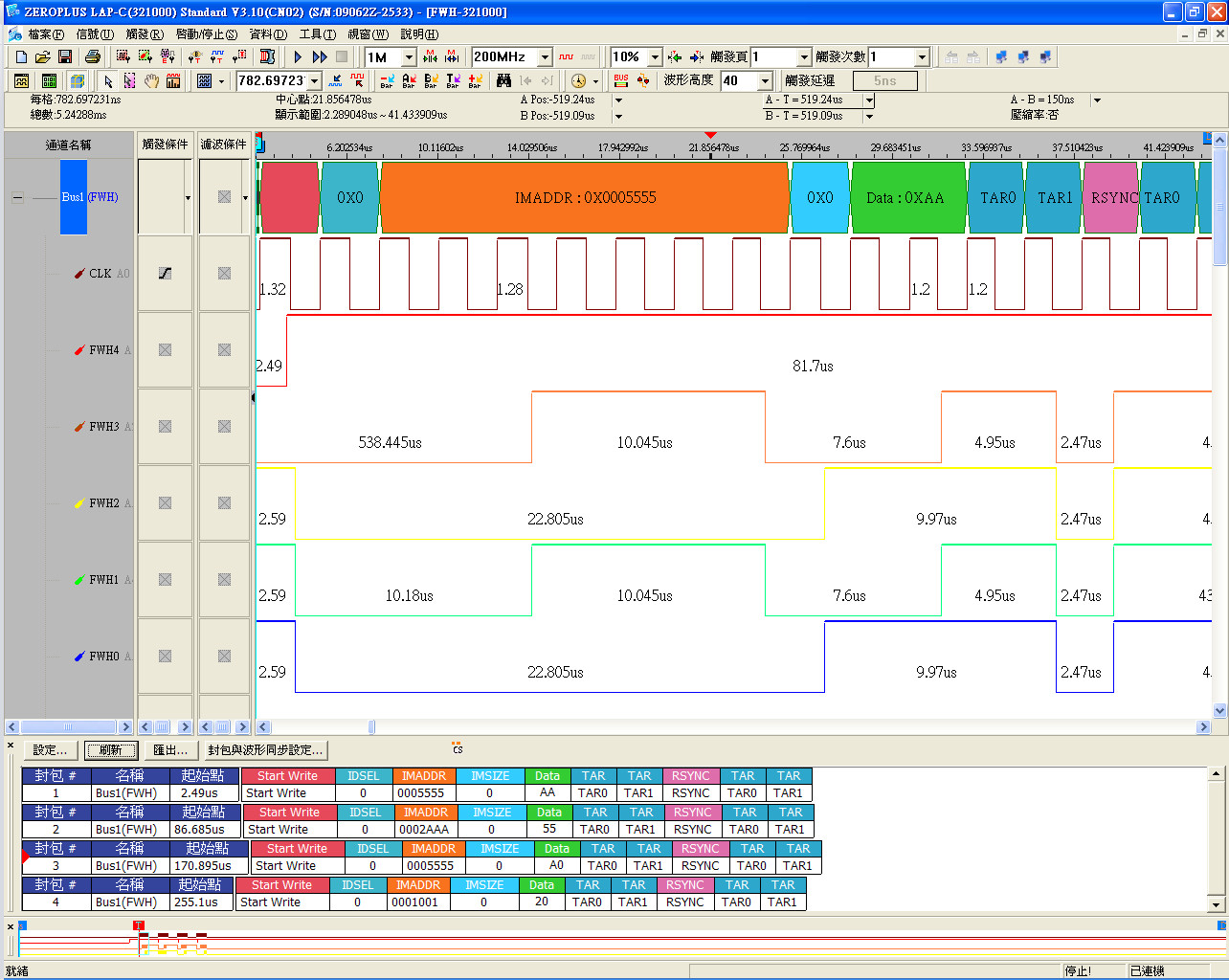
Task: Open the 檔案(F) menu
Action: tap(46, 34)
